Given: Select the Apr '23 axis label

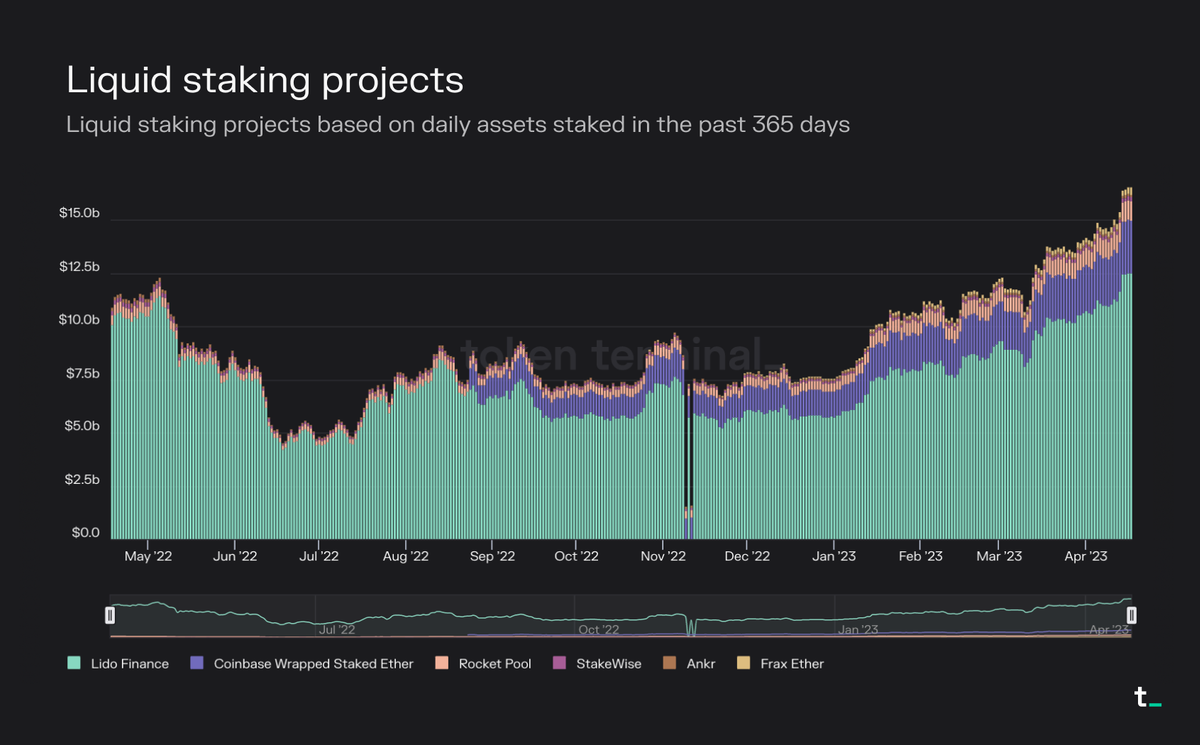Looking at the screenshot, I should click(x=1086, y=556).
